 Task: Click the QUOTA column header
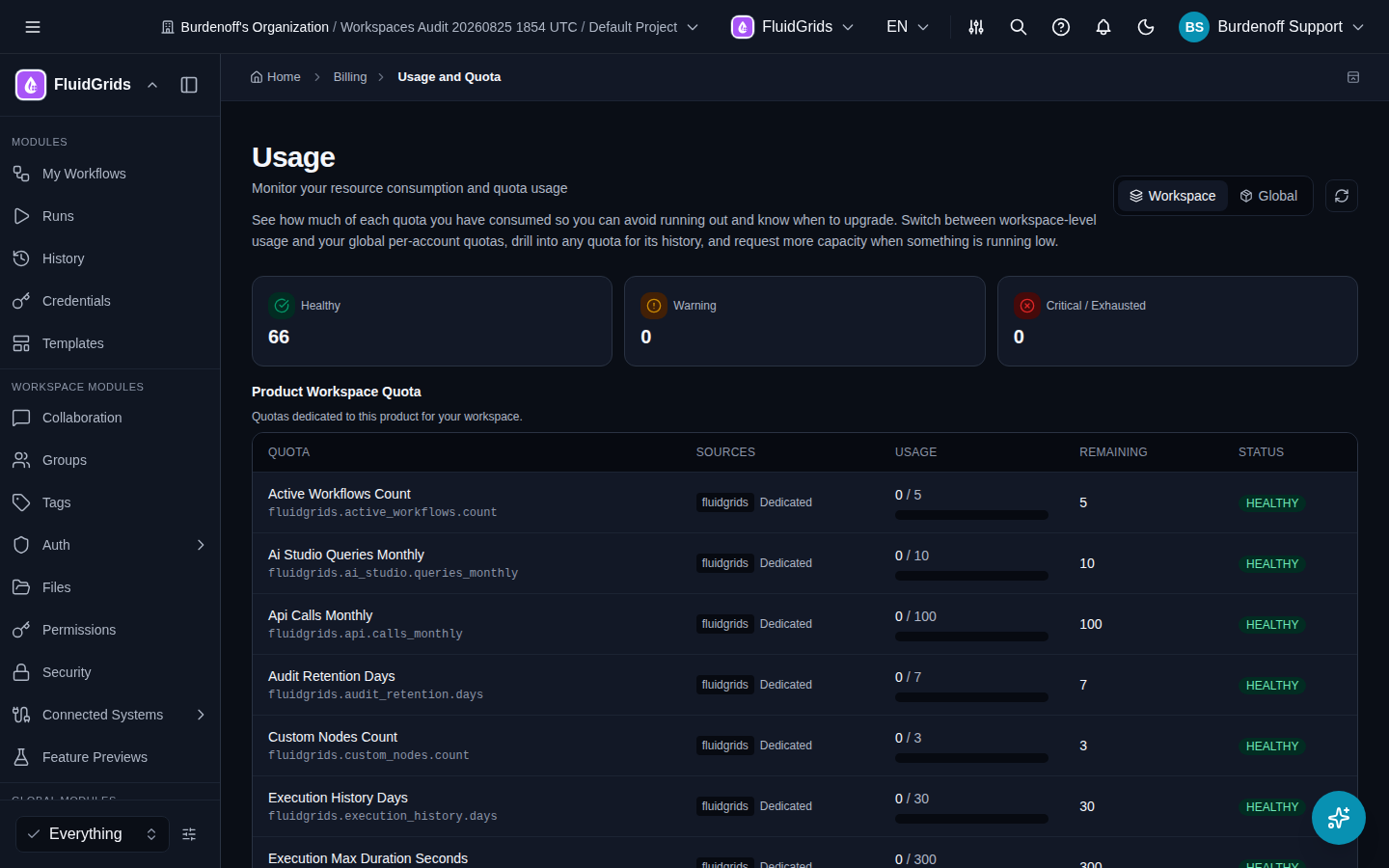289,452
